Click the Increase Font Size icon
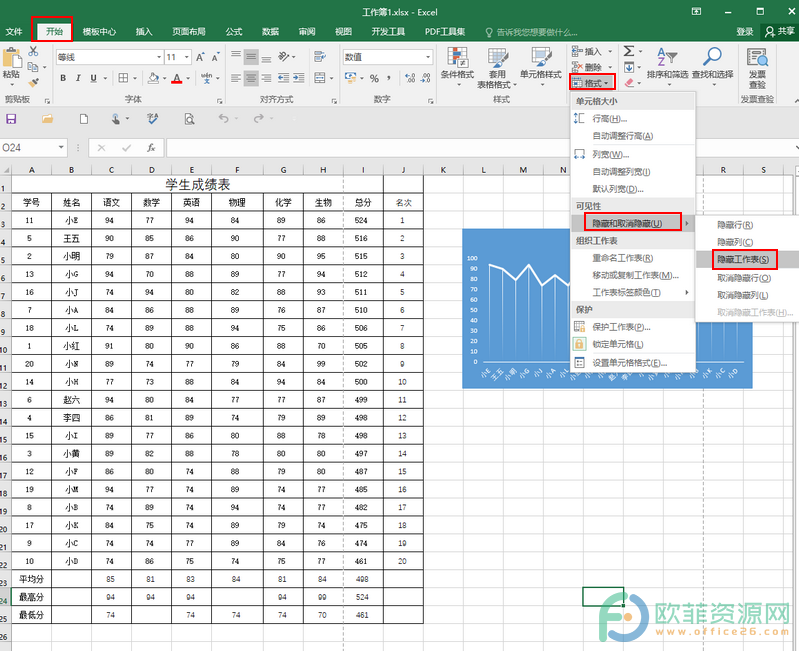 point(201,57)
